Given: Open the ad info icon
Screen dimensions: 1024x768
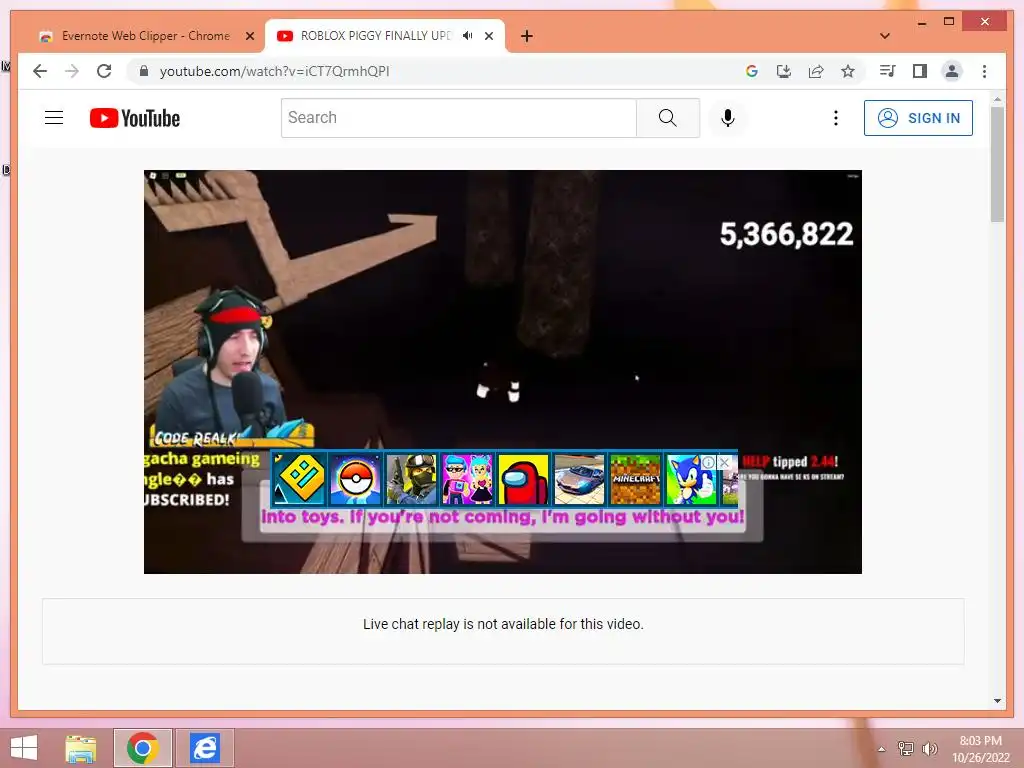Looking at the screenshot, I should (709, 462).
